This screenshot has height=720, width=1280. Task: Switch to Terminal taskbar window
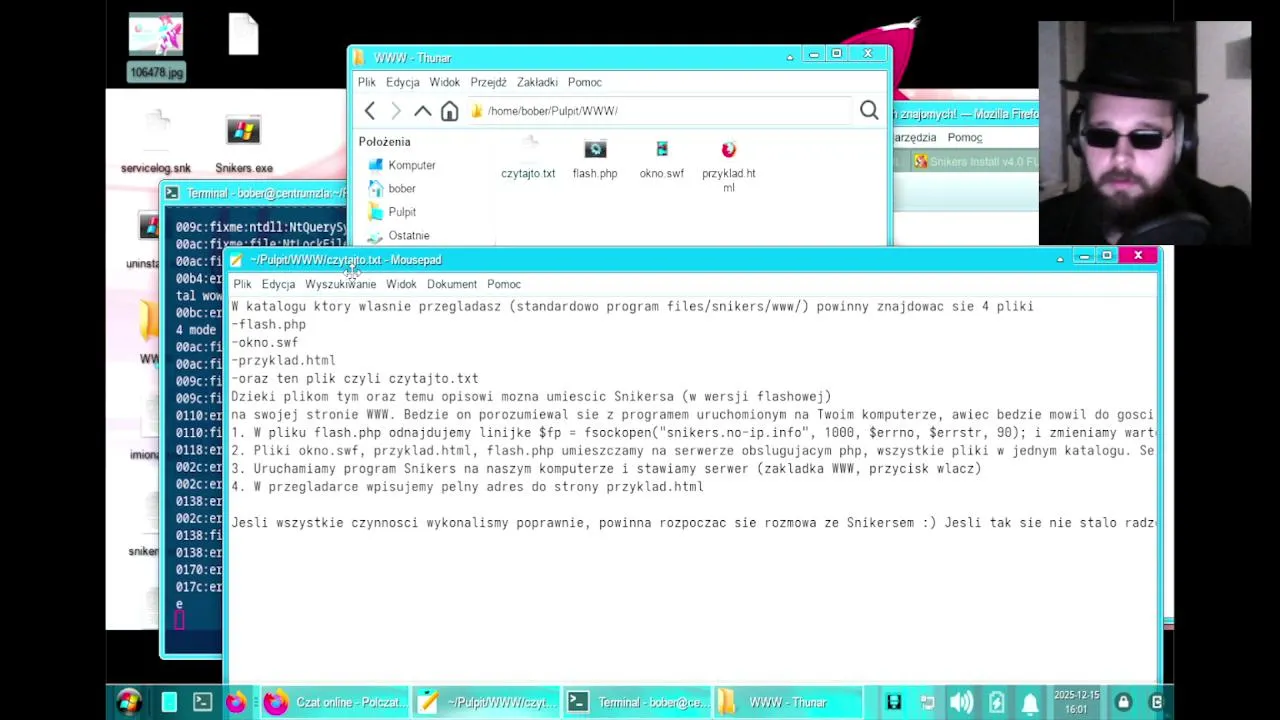coord(637,702)
